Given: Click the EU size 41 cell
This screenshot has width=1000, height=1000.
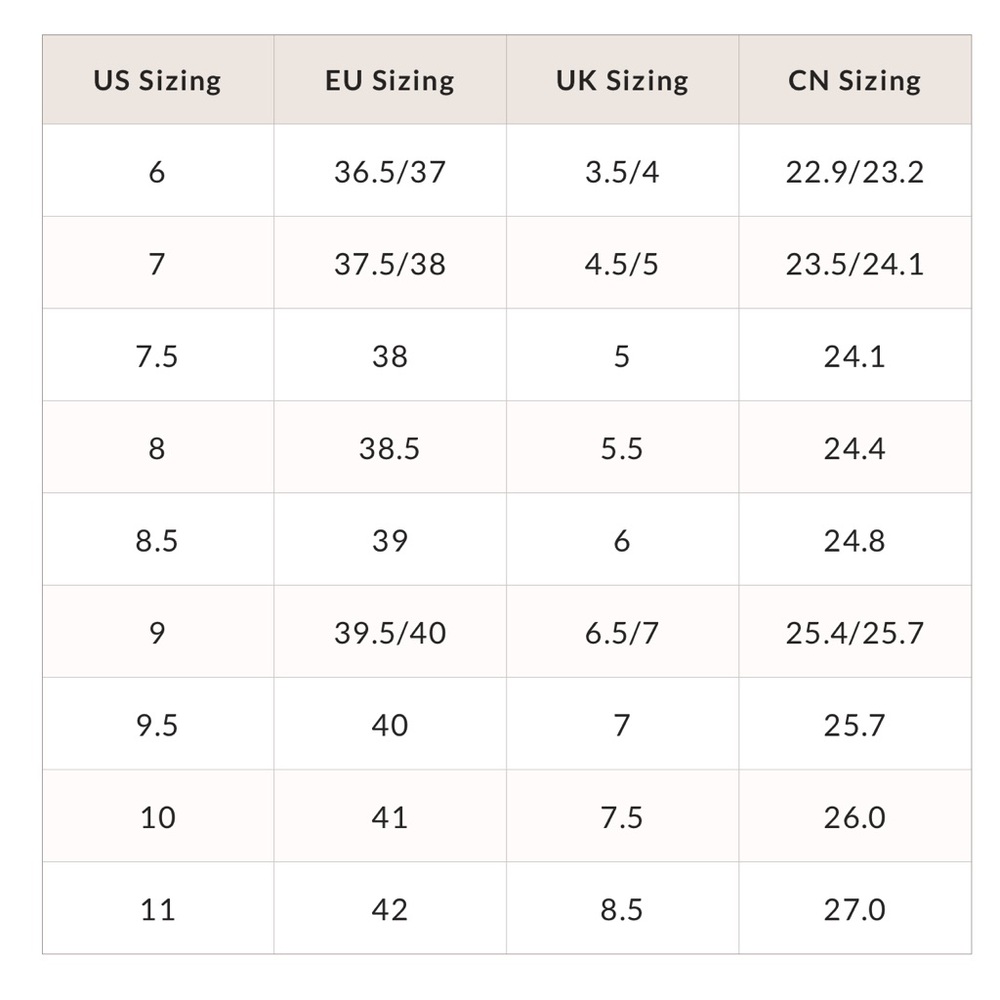Looking at the screenshot, I should coord(389,816).
